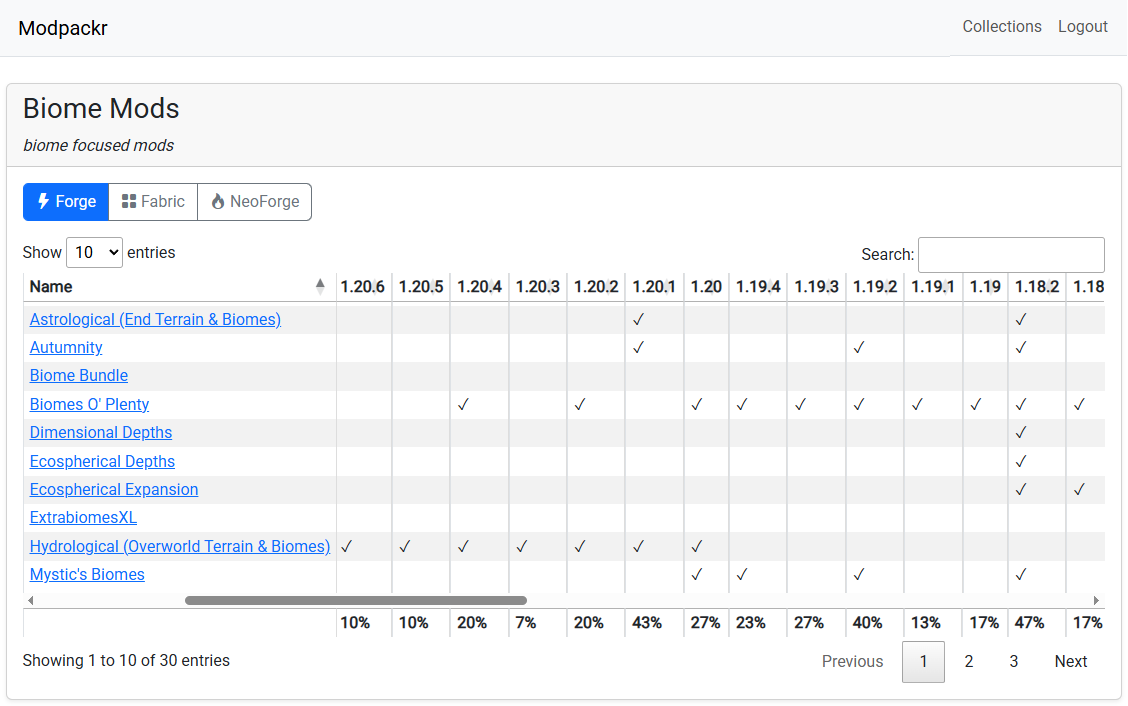Viewport: 1128px width, 706px height.
Task: Click the horizontal table scrollbar
Action: [355, 600]
